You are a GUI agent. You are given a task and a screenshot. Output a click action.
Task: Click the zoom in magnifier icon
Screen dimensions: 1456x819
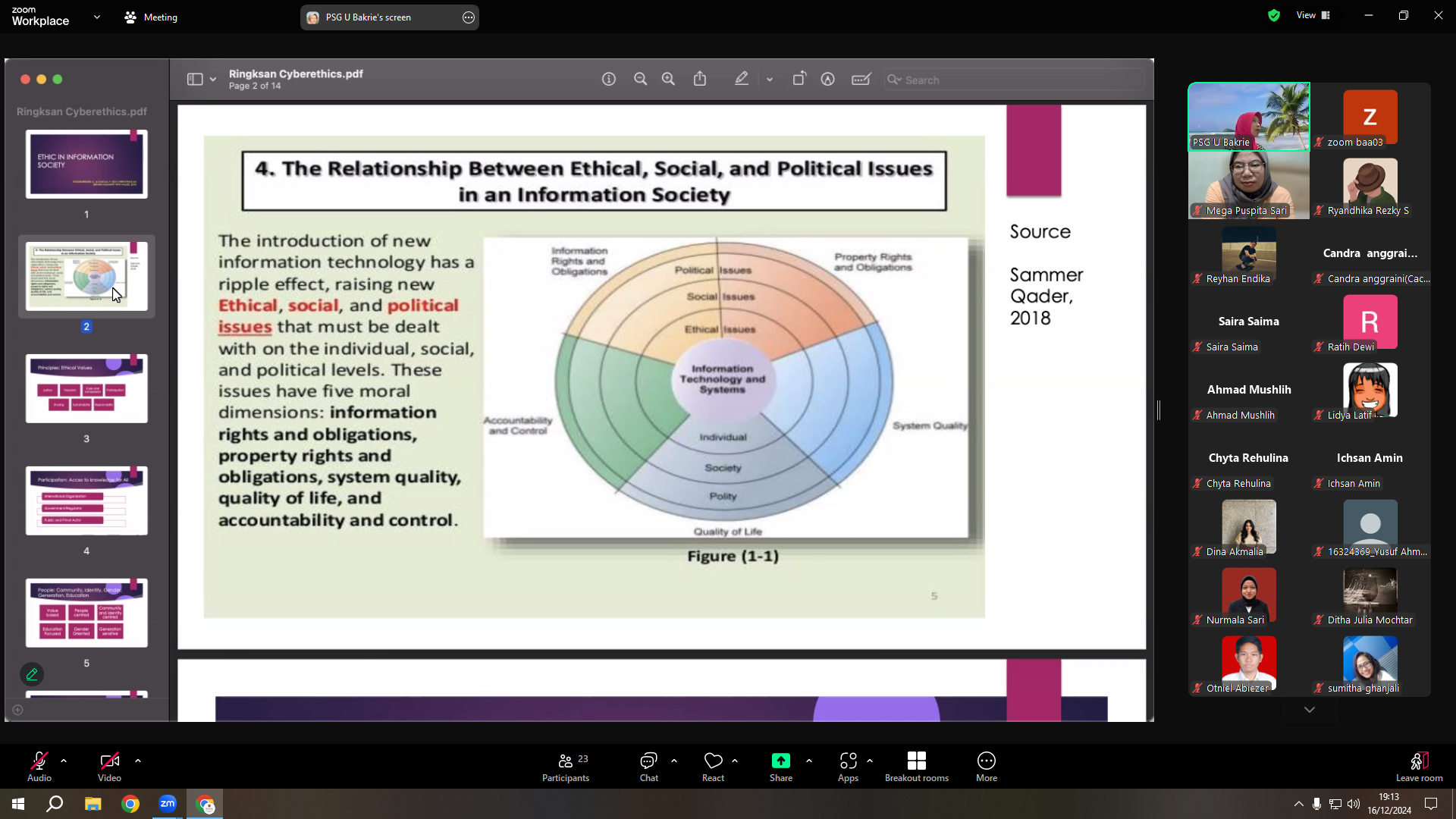coord(668,79)
